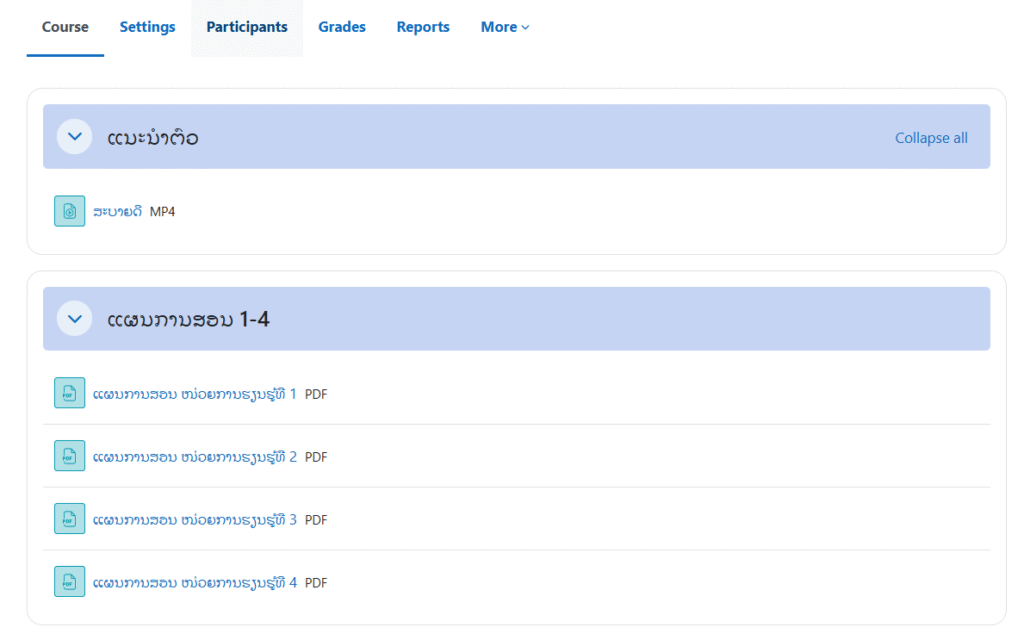Open the ສະບາຍດີ MP4 file link
This screenshot has width=1024, height=640.
click(x=117, y=211)
